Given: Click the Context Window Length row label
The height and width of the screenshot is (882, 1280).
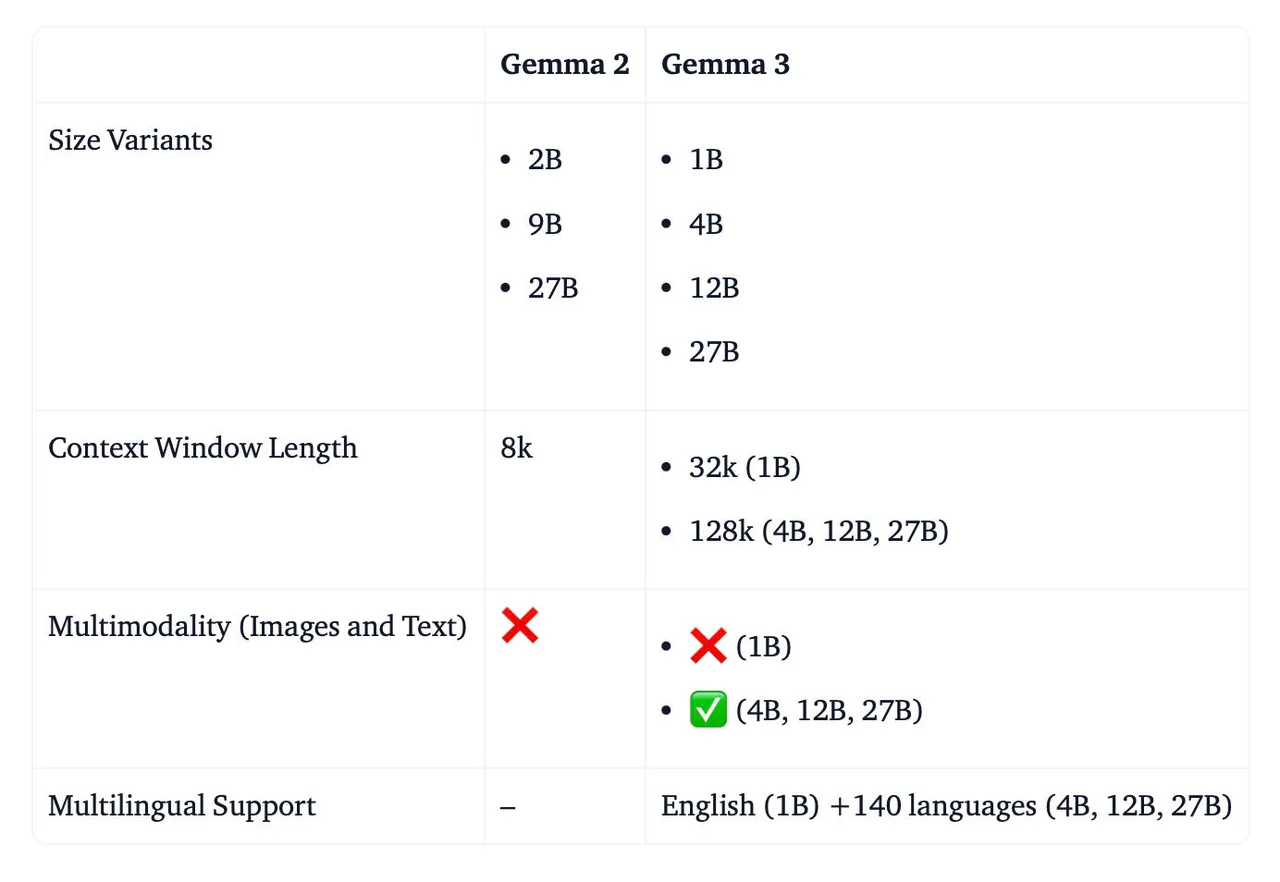Looking at the screenshot, I should point(203,447).
